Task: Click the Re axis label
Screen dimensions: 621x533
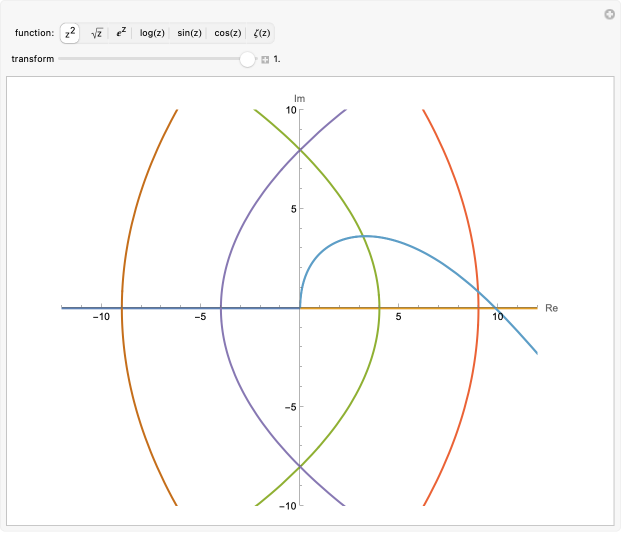Action: coord(551,308)
